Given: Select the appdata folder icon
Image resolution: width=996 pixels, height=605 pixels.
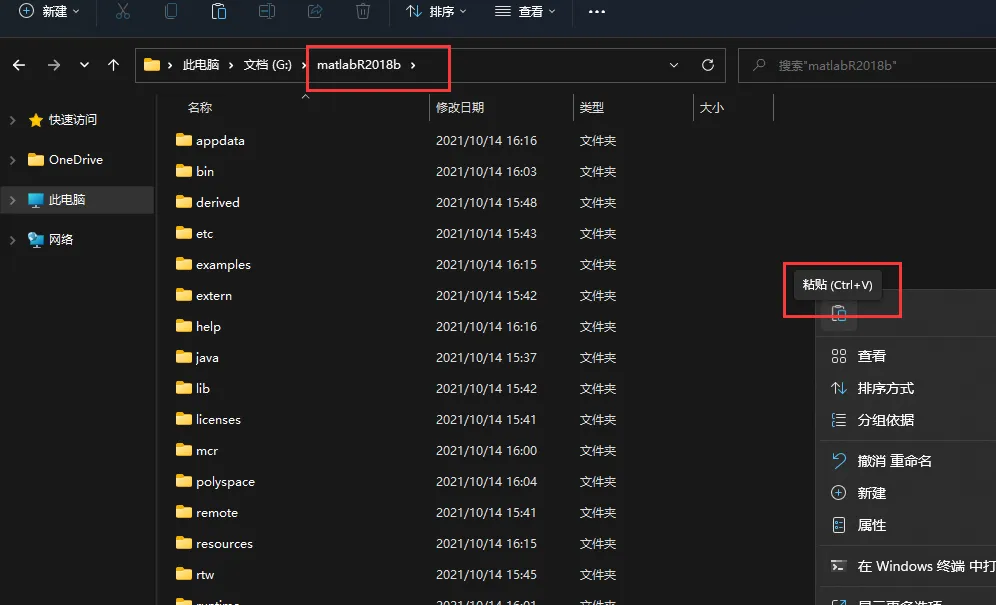Looking at the screenshot, I should pos(184,140).
